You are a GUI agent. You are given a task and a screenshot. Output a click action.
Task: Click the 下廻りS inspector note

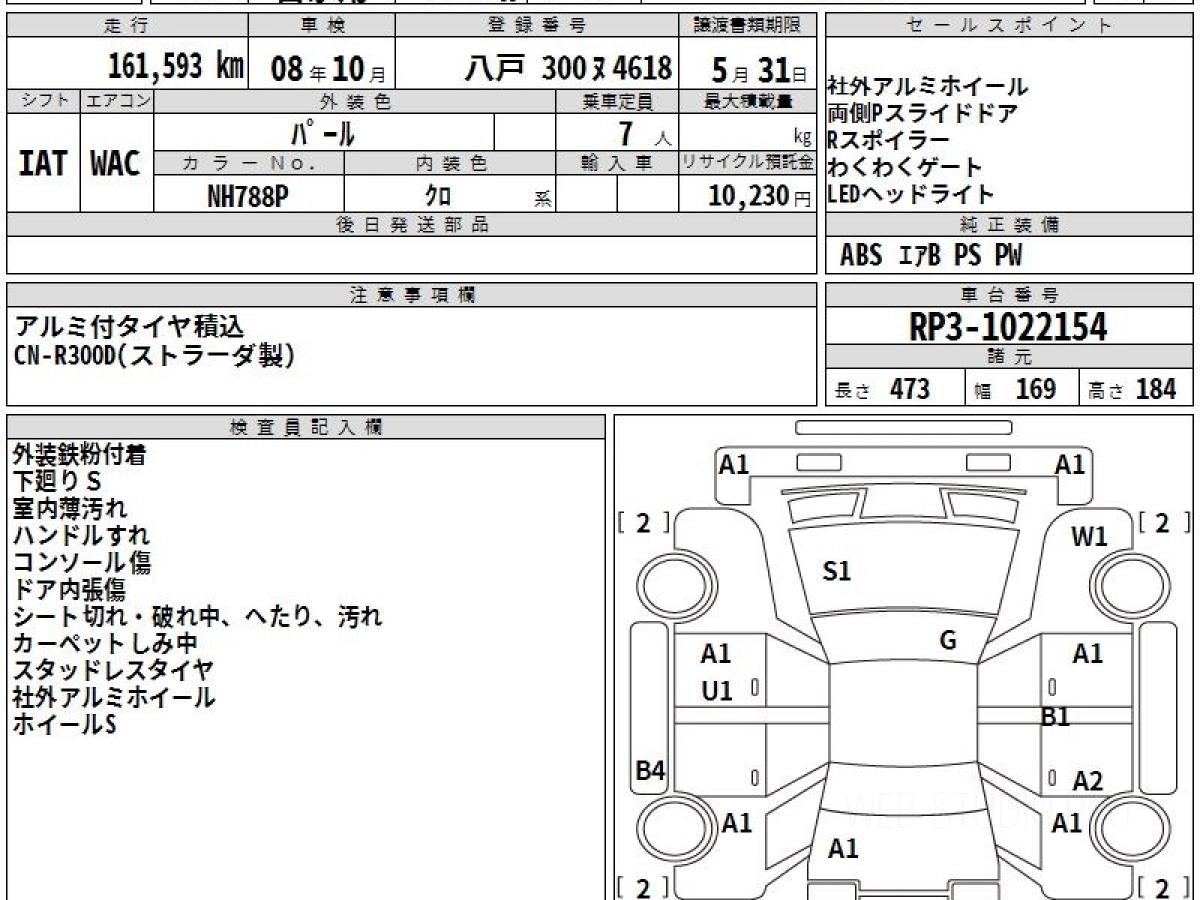click(57, 482)
